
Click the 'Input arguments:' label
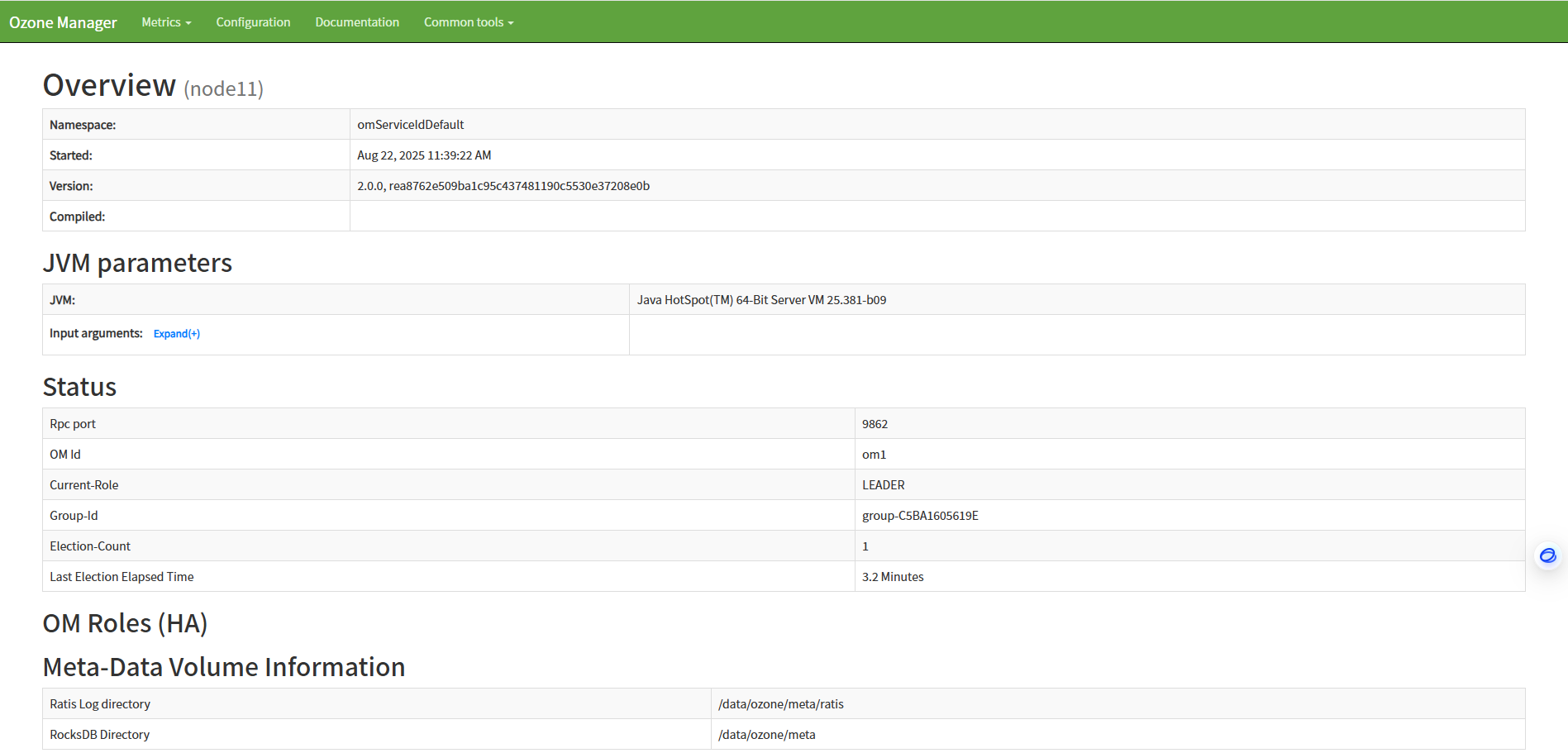point(96,333)
